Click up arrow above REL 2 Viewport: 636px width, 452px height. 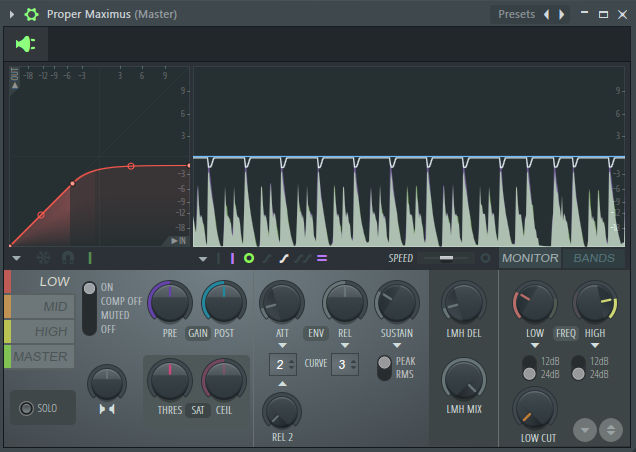[282, 383]
